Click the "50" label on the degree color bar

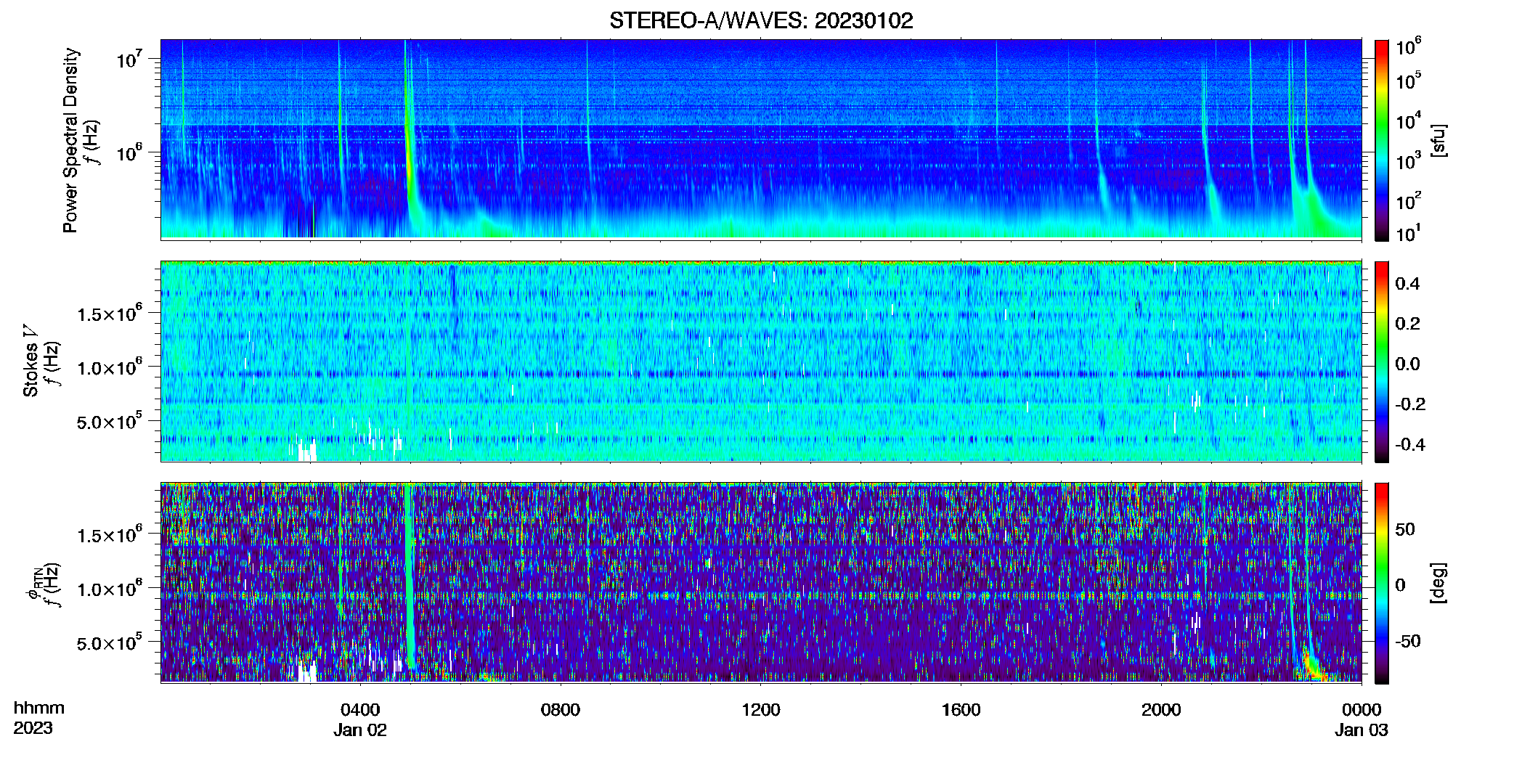[1405, 529]
